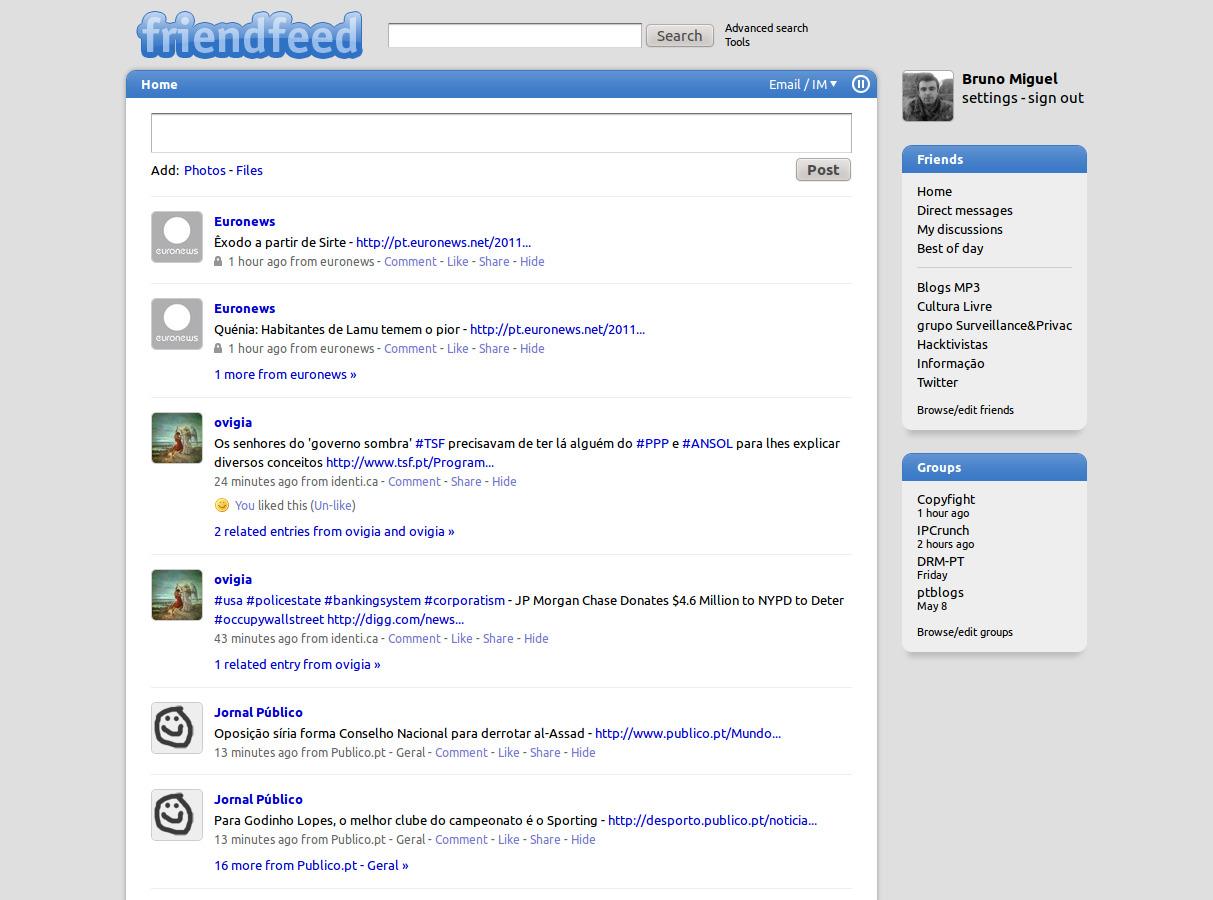Open Best of day
The image size is (1213, 900).
click(x=950, y=248)
